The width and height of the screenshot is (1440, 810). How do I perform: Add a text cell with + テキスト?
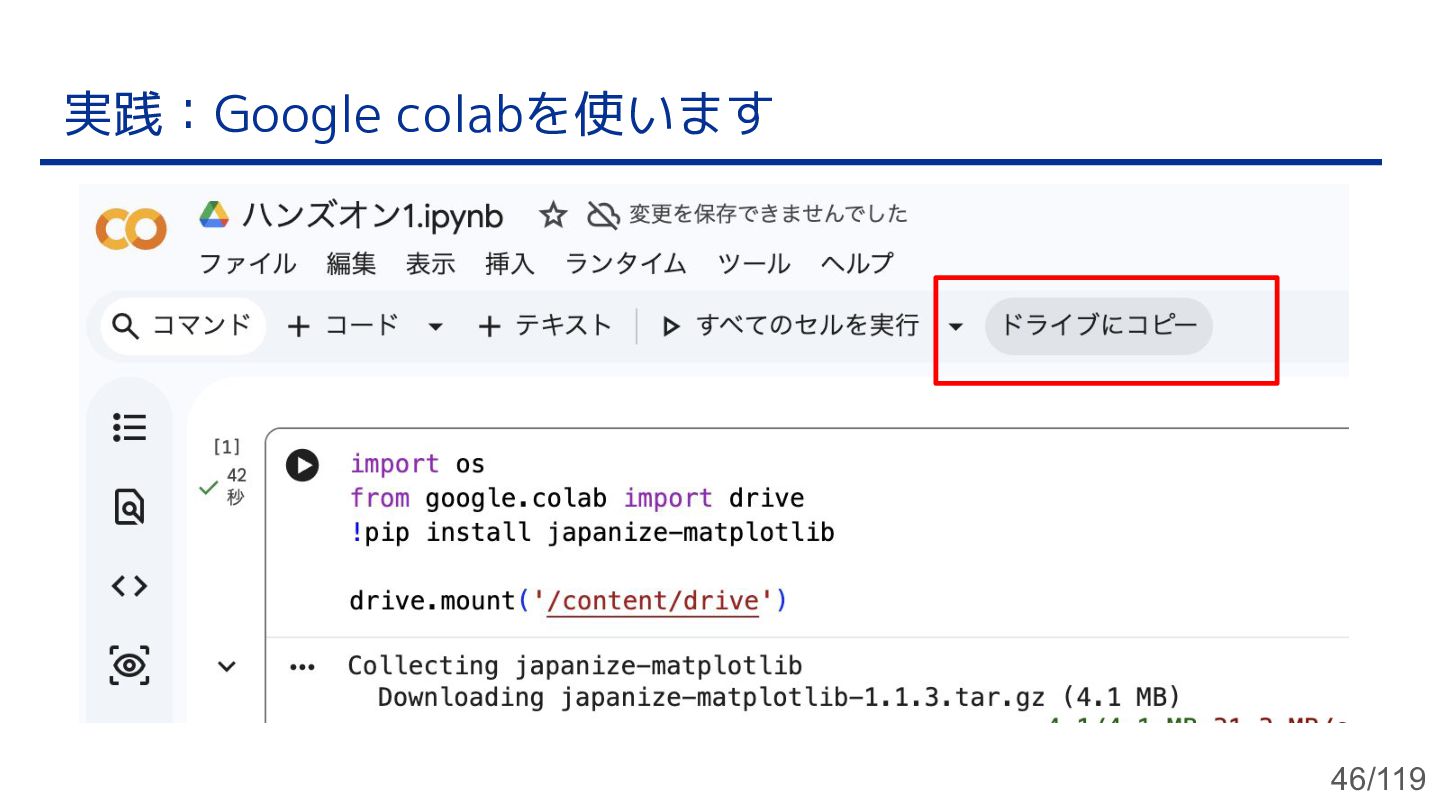(x=545, y=326)
